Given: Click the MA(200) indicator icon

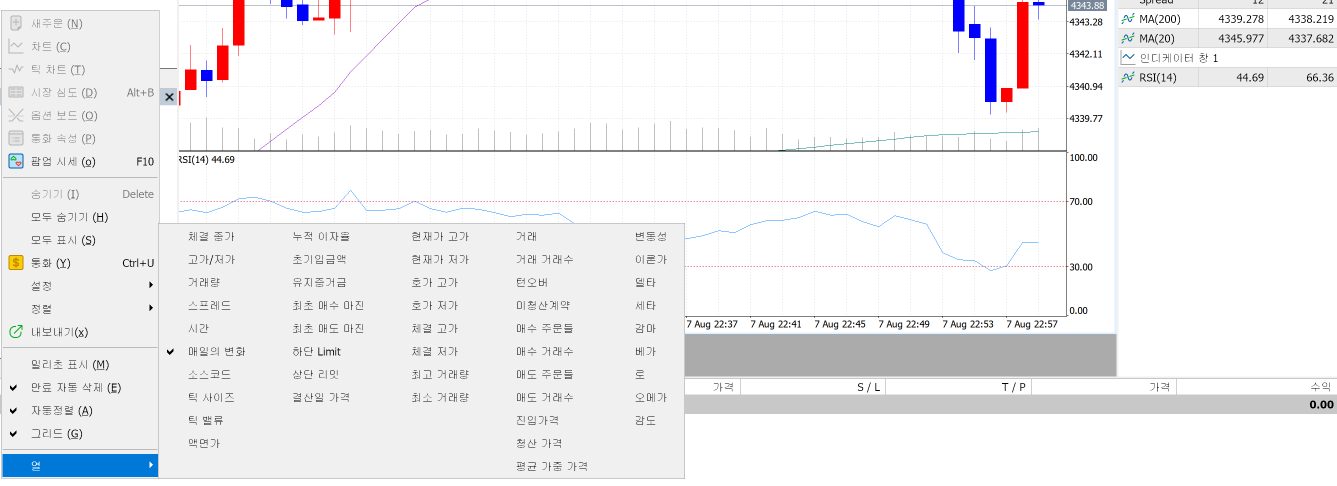Looking at the screenshot, I should (1128, 19).
